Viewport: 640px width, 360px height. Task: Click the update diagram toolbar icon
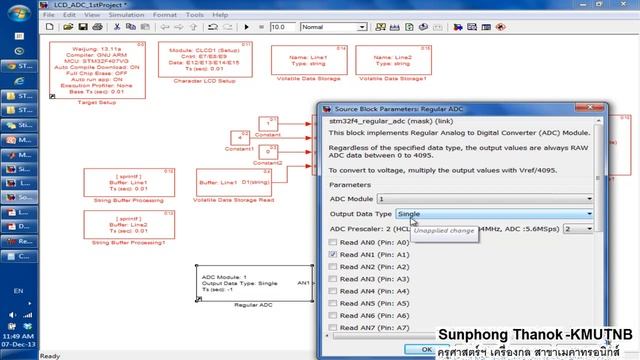pos(423,27)
